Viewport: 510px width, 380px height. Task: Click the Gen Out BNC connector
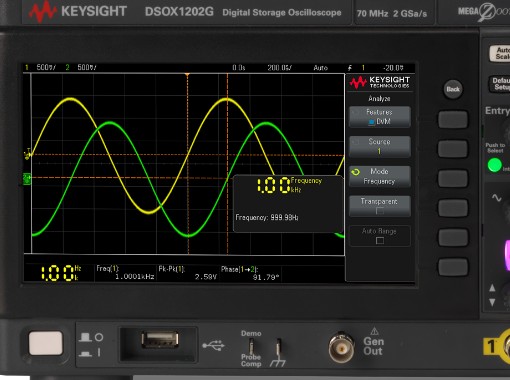click(x=342, y=348)
